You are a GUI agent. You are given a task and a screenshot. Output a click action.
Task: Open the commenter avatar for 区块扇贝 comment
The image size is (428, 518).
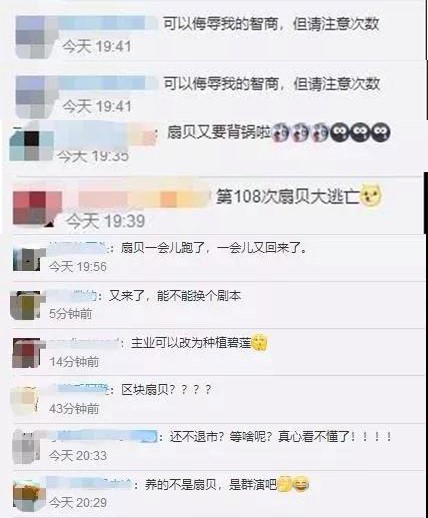(x=25, y=401)
